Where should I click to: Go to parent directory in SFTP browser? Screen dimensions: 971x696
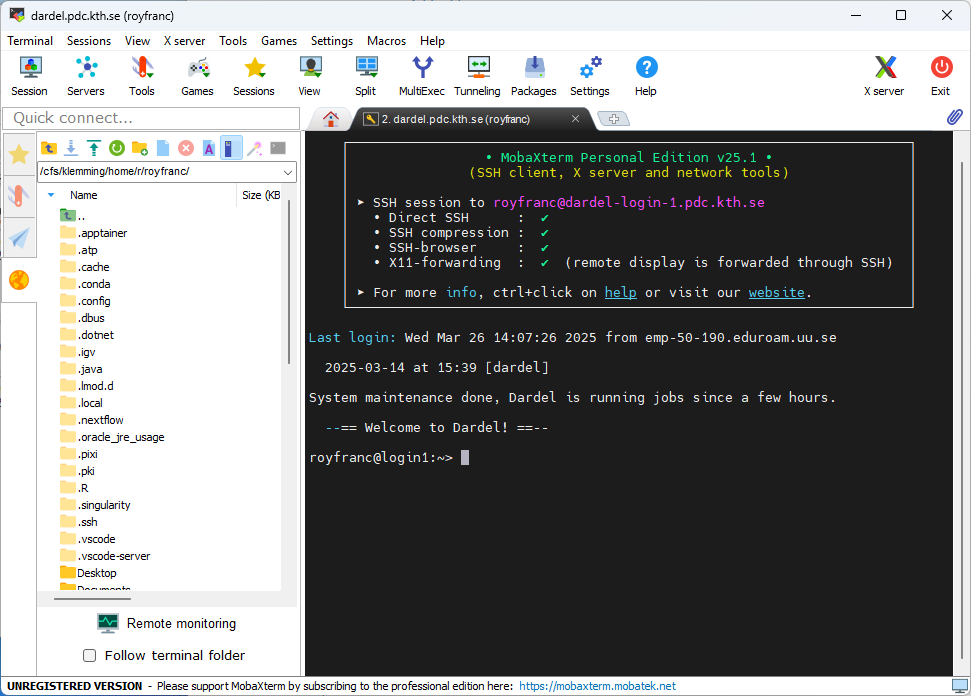(48, 148)
